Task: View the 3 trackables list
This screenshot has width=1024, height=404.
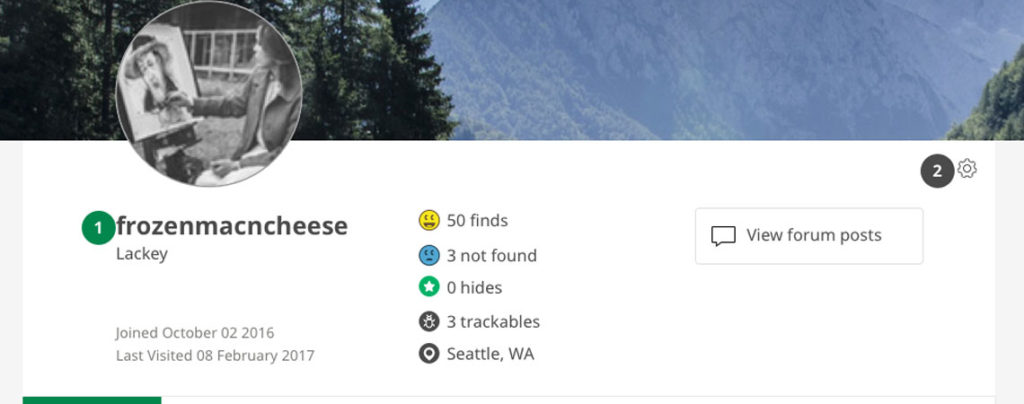Action: (x=493, y=322)
